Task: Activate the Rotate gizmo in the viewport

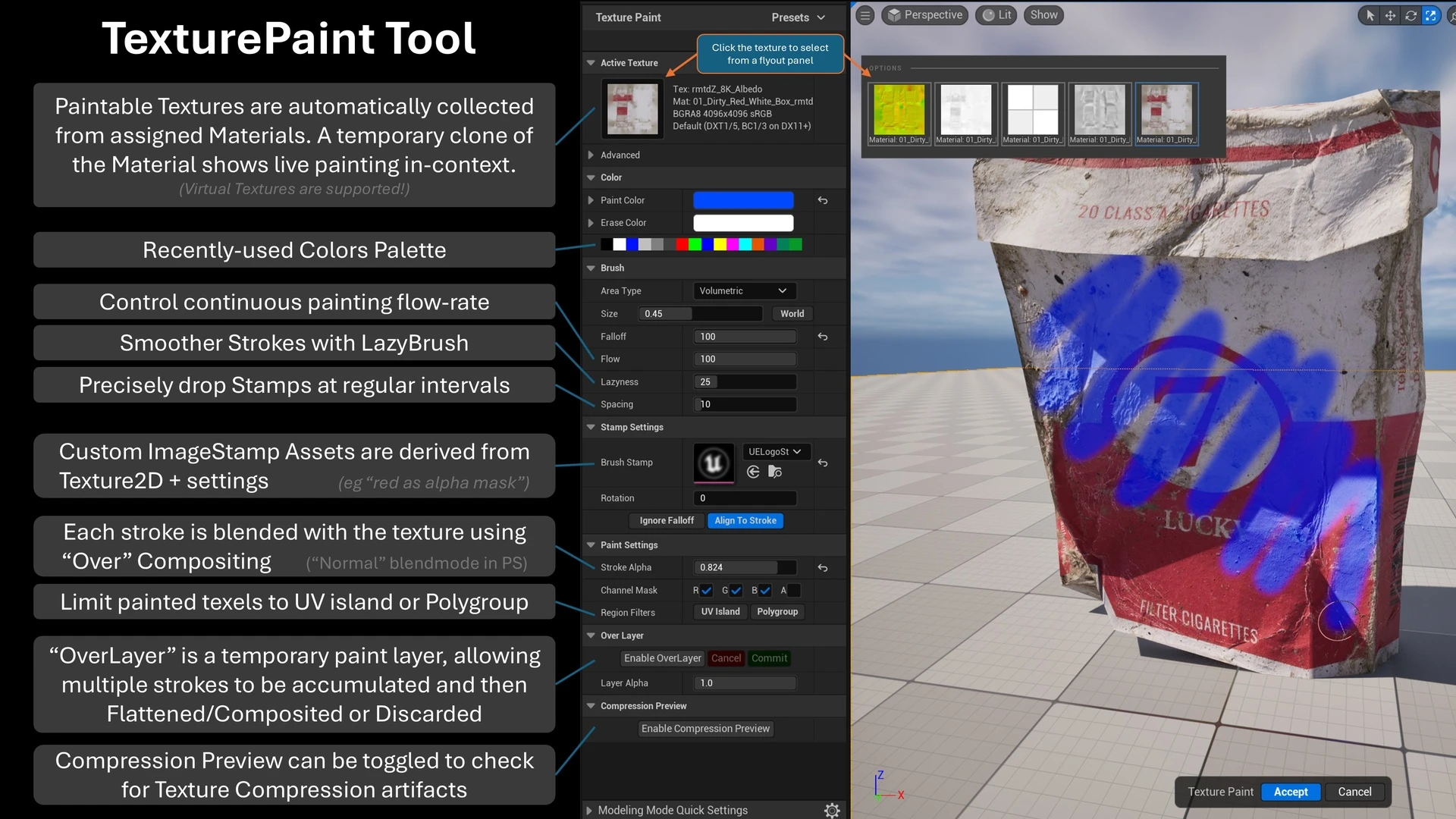Action: point(1410,15)
